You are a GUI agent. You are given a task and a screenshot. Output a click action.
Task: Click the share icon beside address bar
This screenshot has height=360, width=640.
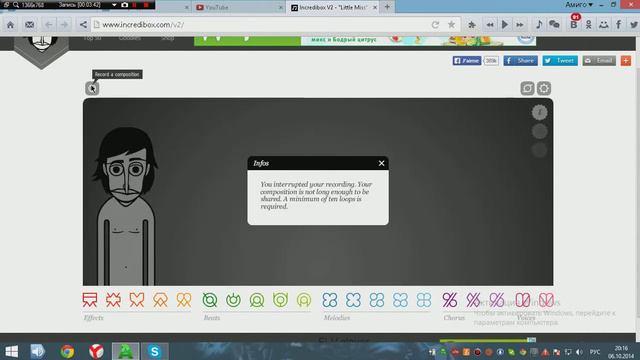83,25
